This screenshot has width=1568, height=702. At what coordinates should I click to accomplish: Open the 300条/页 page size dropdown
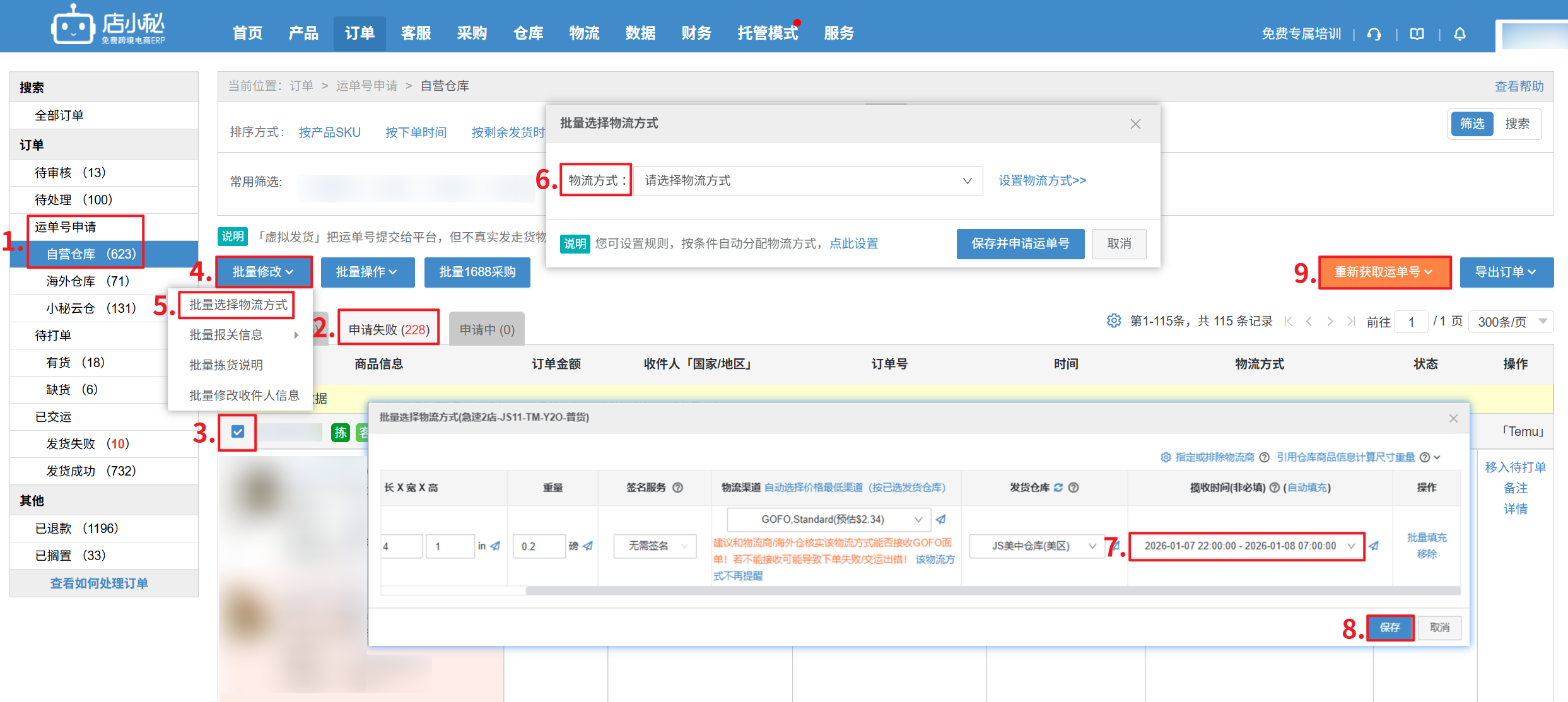pyautogui.click(x=1512, y=322)
